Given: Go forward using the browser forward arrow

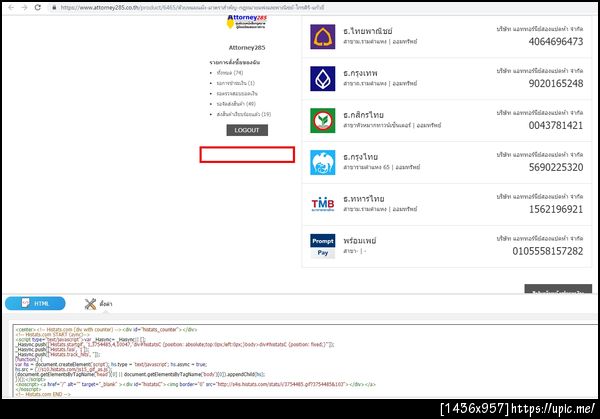Looking at the screenshot, I should [x=24, y=7].
